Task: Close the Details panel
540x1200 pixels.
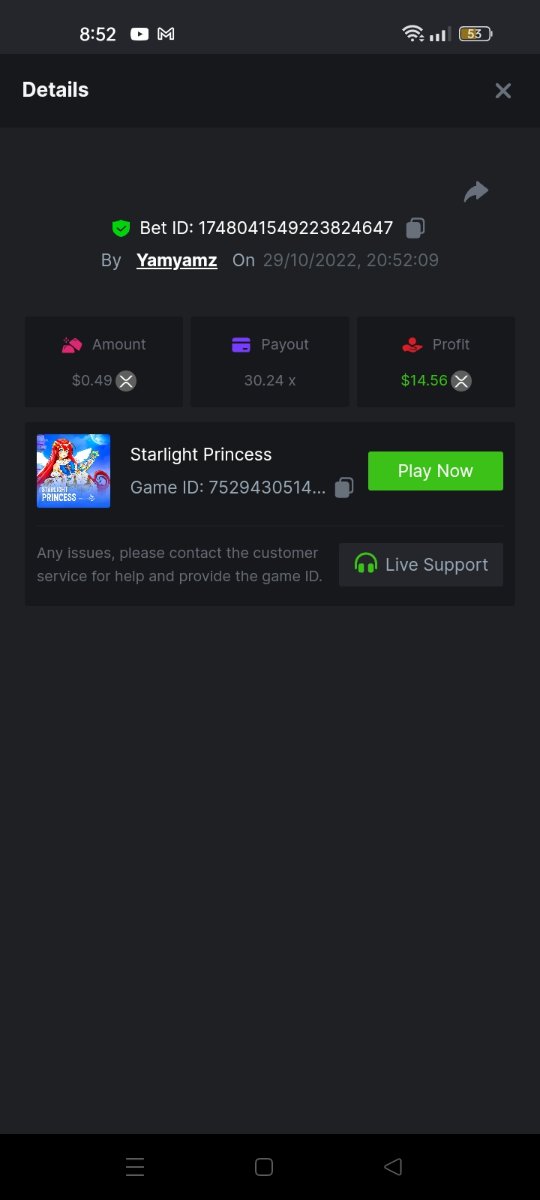Action: pyautogui.click(x=503, y=91)
